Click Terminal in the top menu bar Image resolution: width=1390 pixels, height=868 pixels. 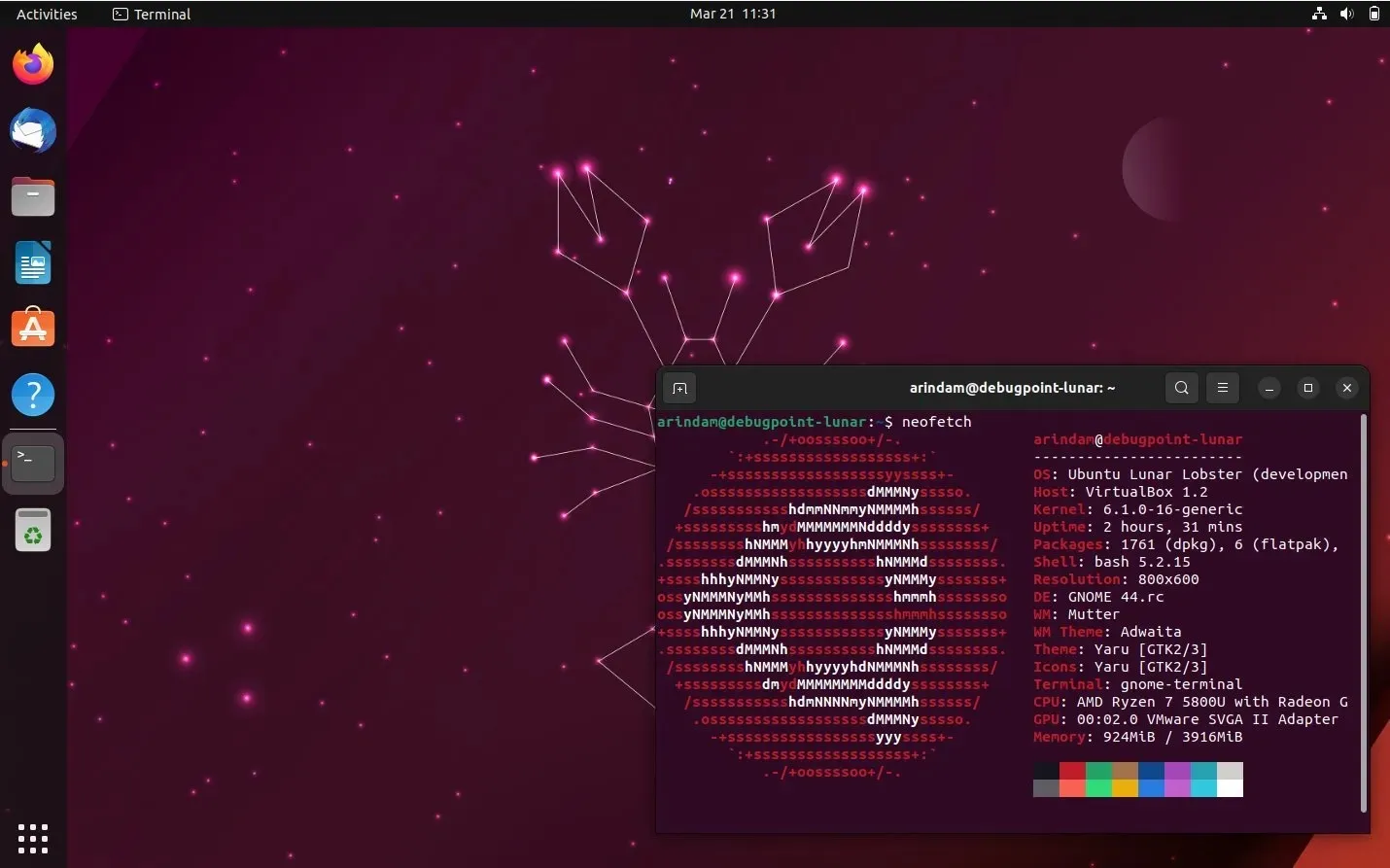[151, 14]
